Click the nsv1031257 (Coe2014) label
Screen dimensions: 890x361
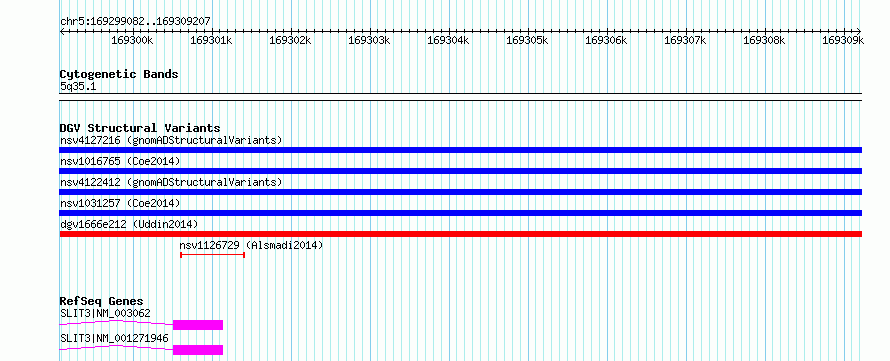point(120,203)
